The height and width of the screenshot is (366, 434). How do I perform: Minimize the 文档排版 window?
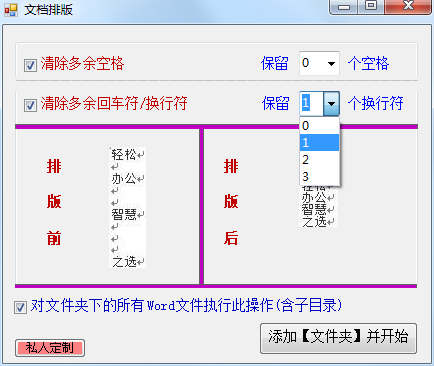(344, 6)
